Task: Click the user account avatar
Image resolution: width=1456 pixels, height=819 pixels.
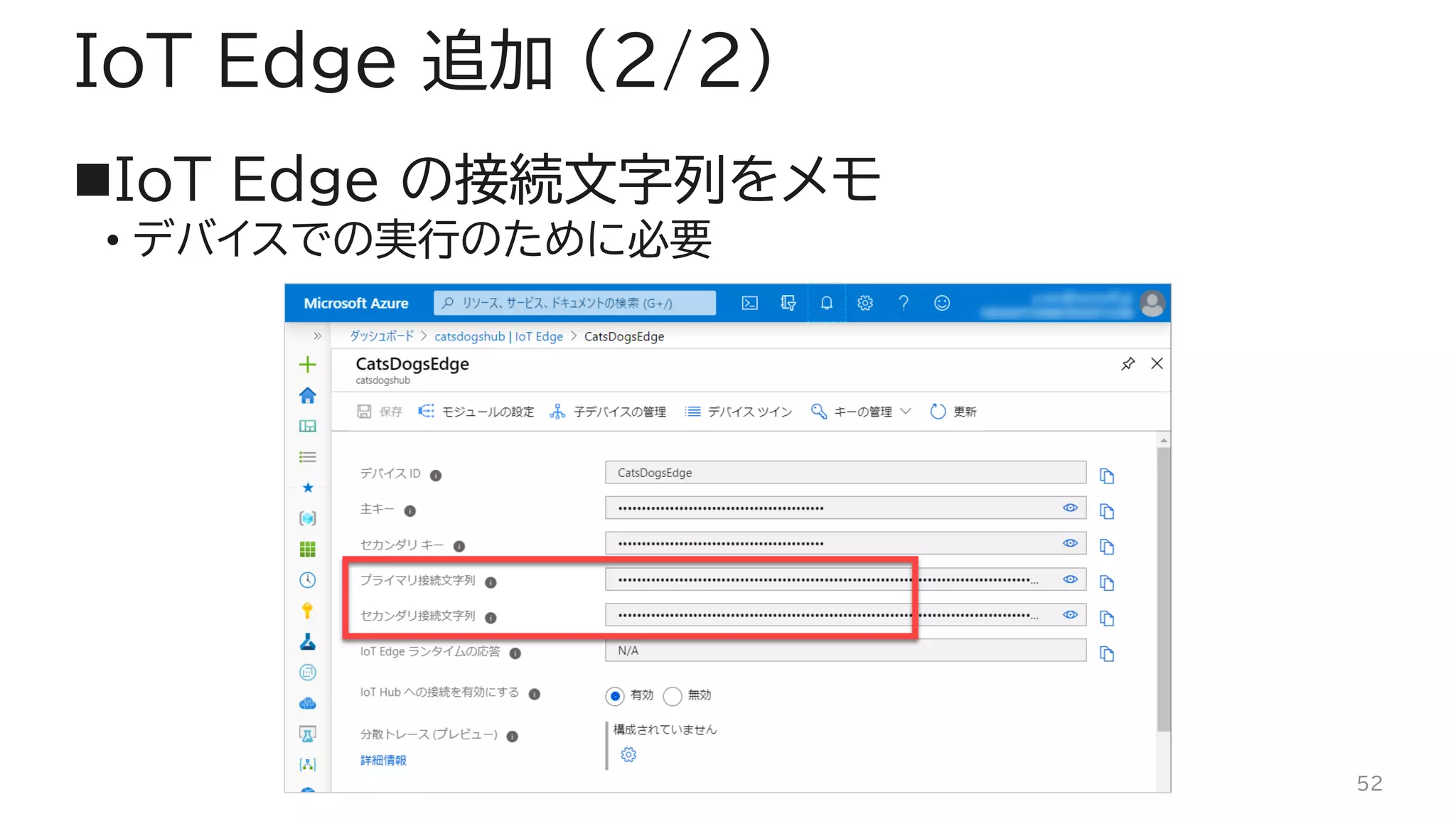Action: coord(1152,304)
